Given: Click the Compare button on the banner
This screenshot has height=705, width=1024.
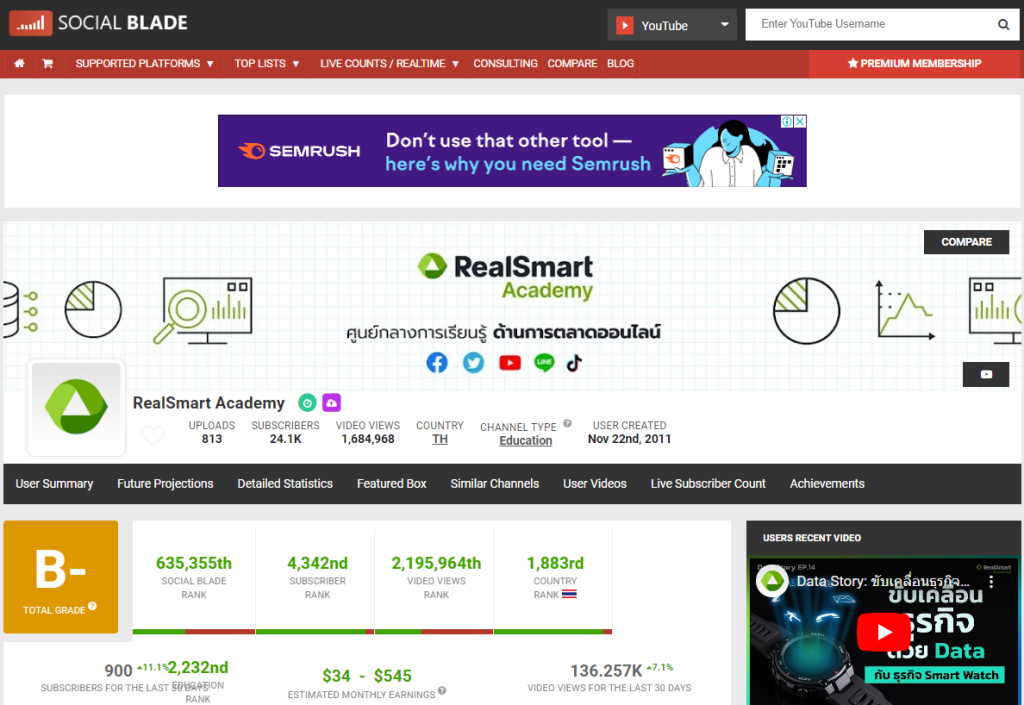Looking at the screenshot, I should point(966,242).
